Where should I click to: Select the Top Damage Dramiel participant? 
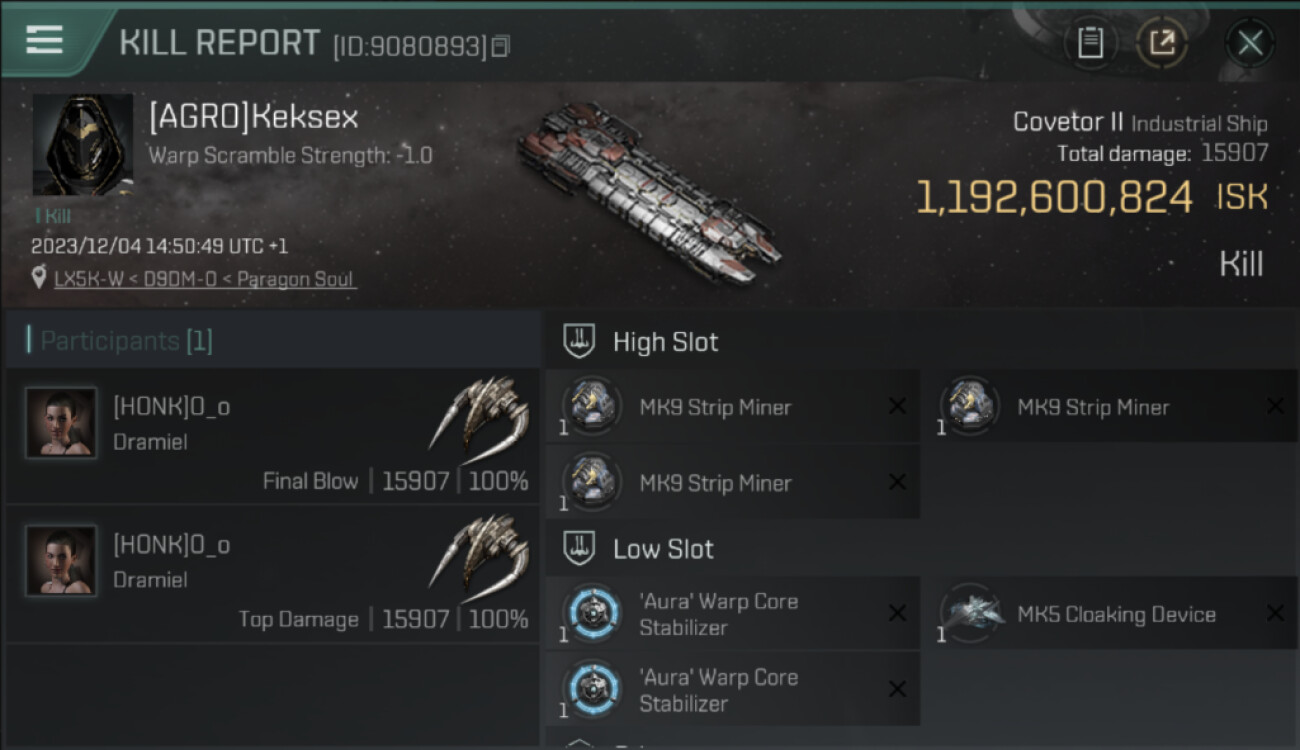272,574
